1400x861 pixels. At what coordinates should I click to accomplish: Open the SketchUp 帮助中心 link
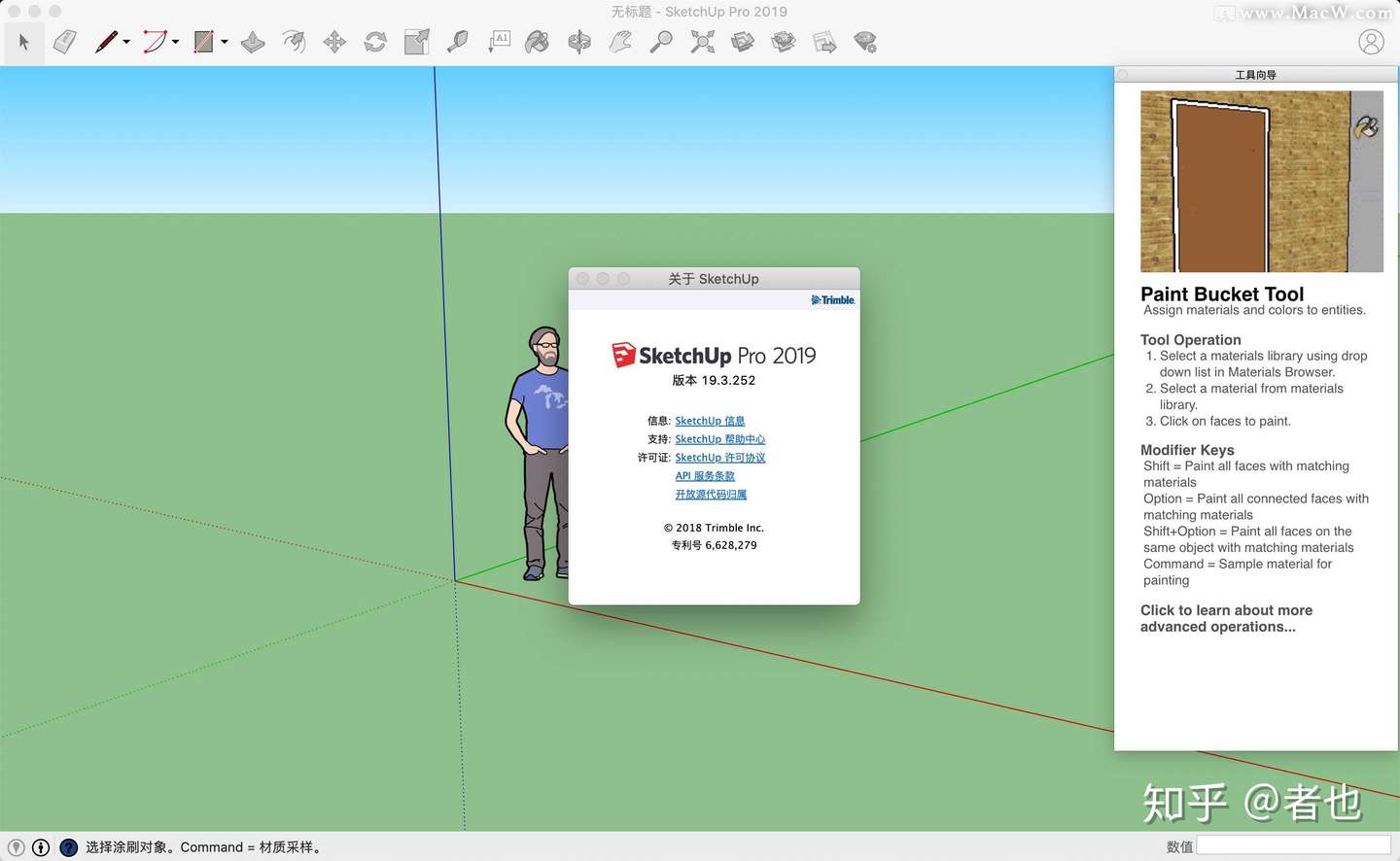click(x=720, y=439)
